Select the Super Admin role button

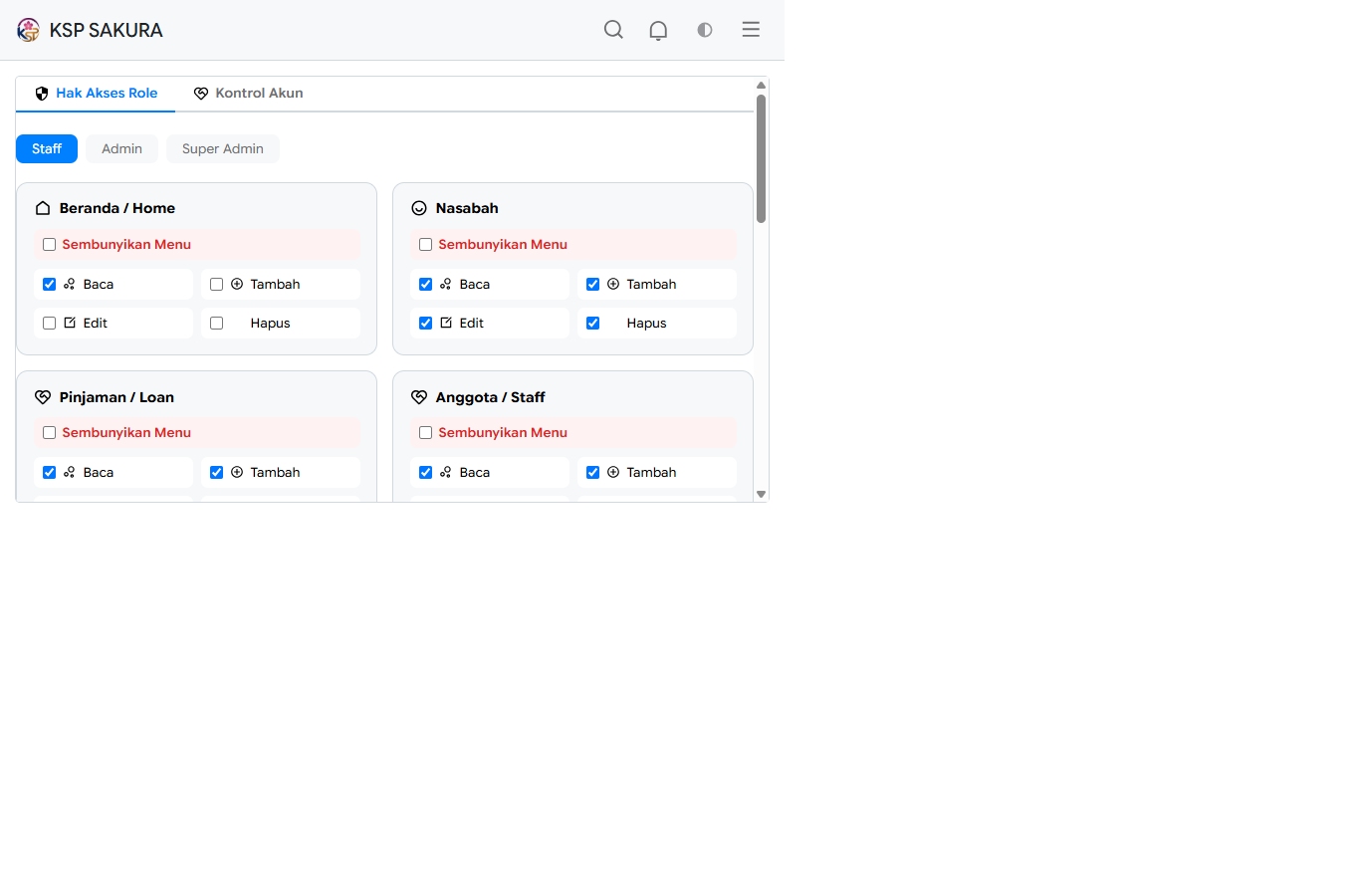click(x=223, y=148)
